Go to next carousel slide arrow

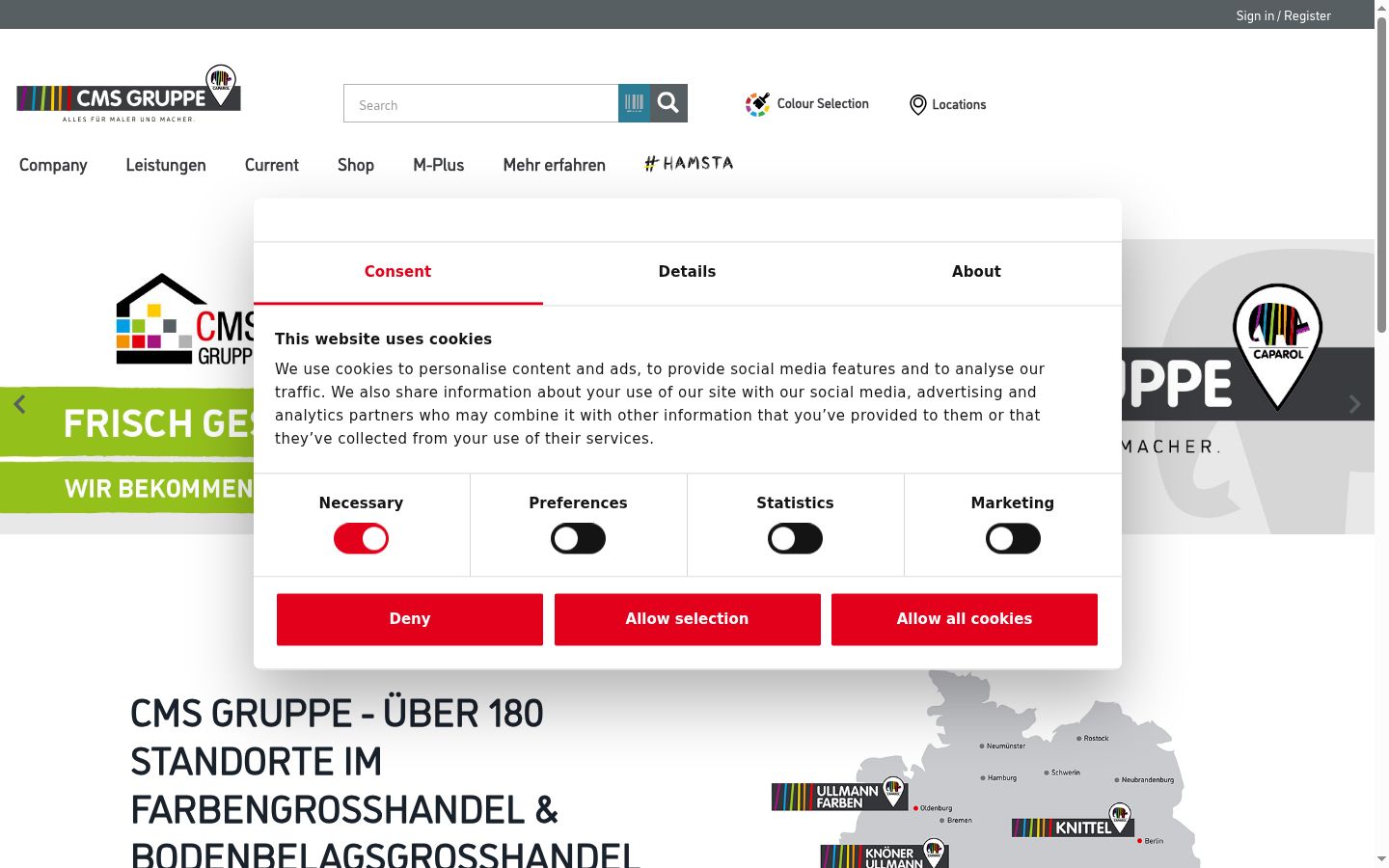(x=1354, y=404)
